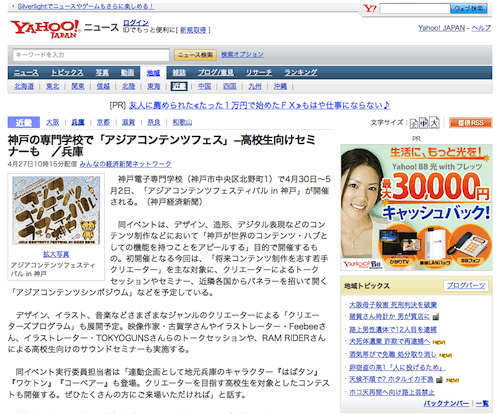Go to the リサーチ tab

[259, 72]
